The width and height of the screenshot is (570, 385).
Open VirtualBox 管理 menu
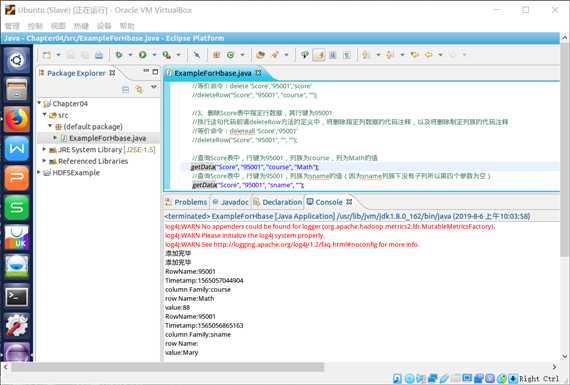pyautogui.click(x=12, y=26)
